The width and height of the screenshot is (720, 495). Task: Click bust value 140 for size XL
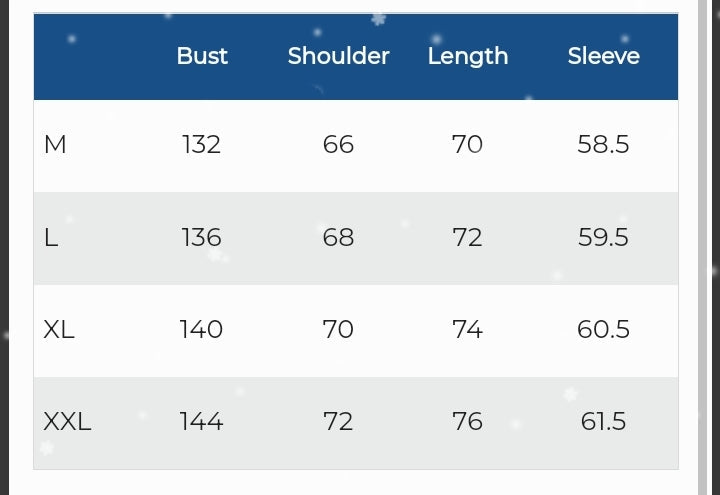201,330
